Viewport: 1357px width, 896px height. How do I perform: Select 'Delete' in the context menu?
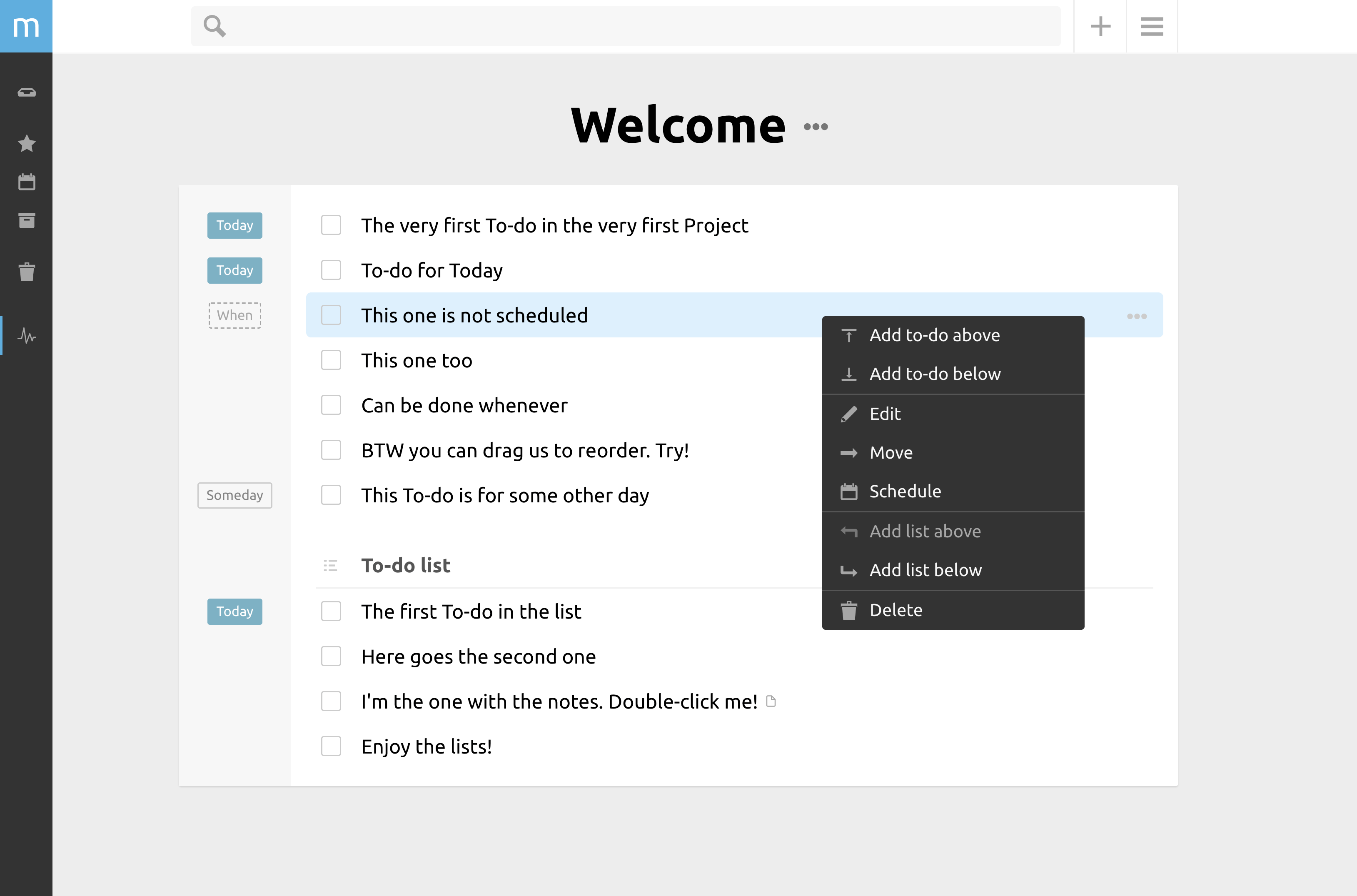pyautogui.click(x=896, y=610)
